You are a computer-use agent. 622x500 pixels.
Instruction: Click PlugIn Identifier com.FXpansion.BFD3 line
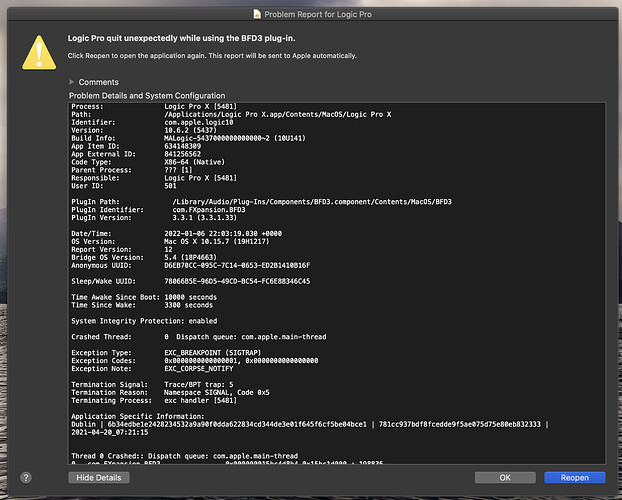pos(158,210)
